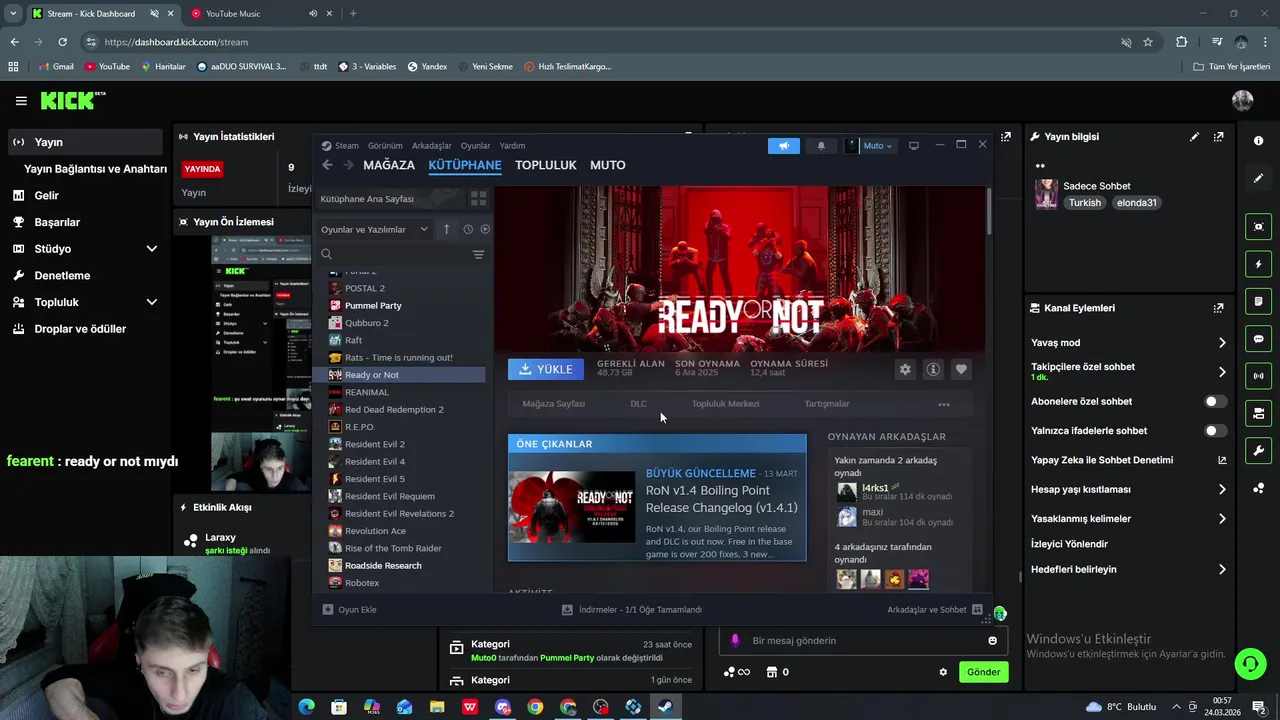
Task: Expand the Stüdyo sidebar section
Action: [x=151, y=249]
